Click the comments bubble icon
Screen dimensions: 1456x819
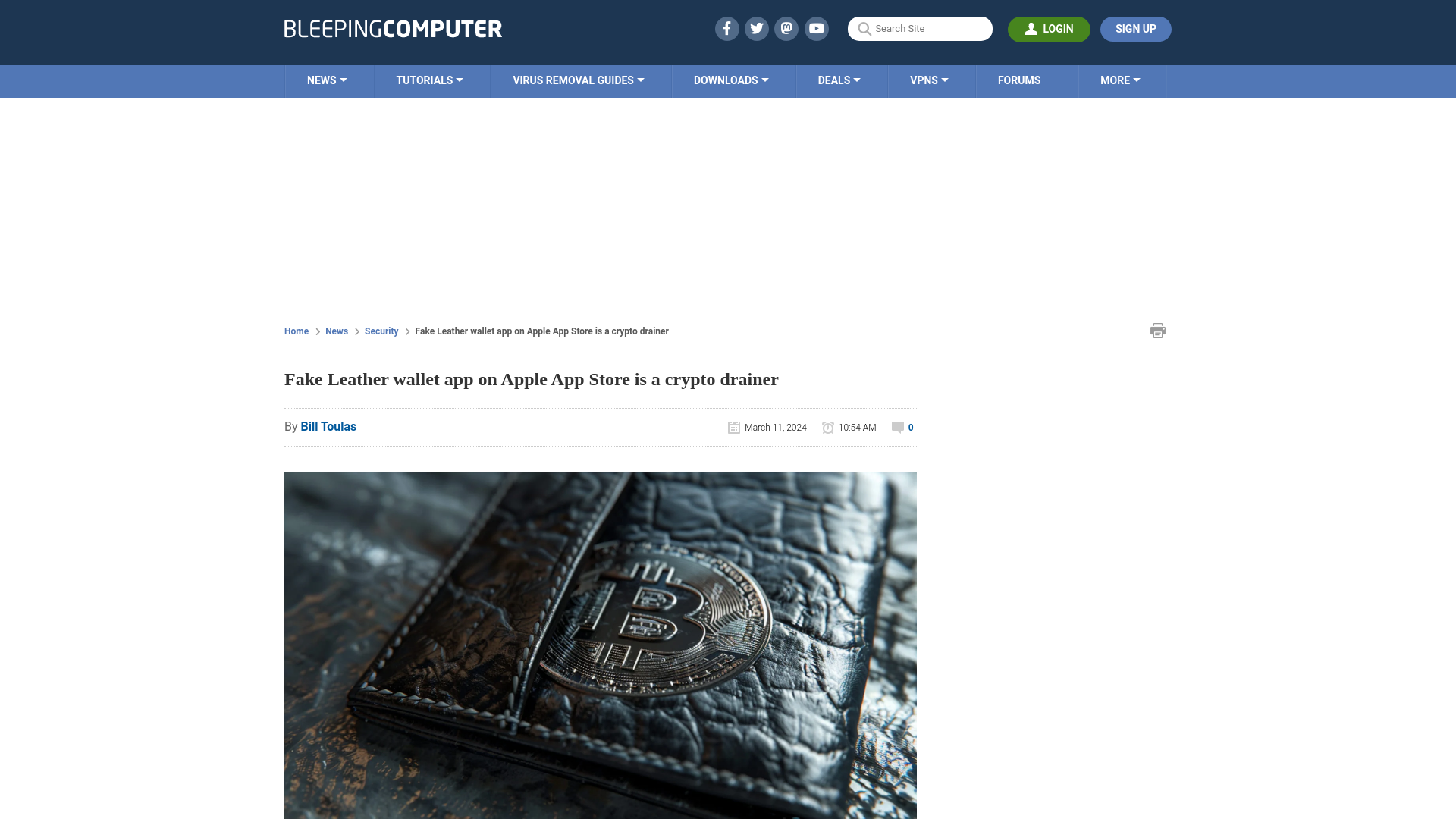coord(898,427)
